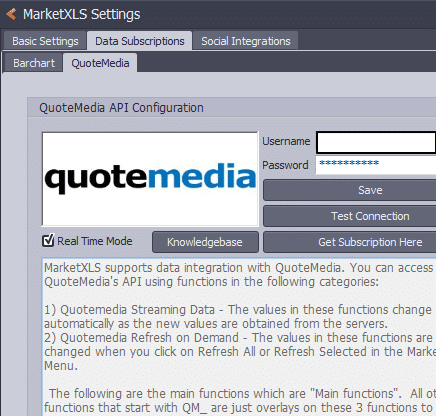
Task: Select the Barchart sub-tab
Action: coord(34,63)
